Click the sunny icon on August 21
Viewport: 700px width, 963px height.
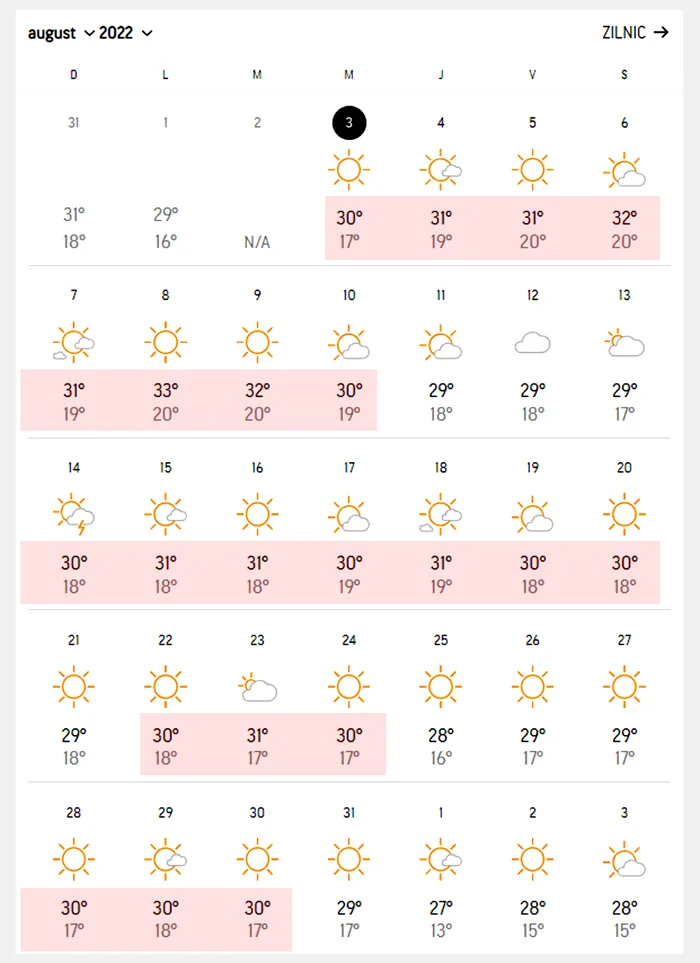[74, 687]
